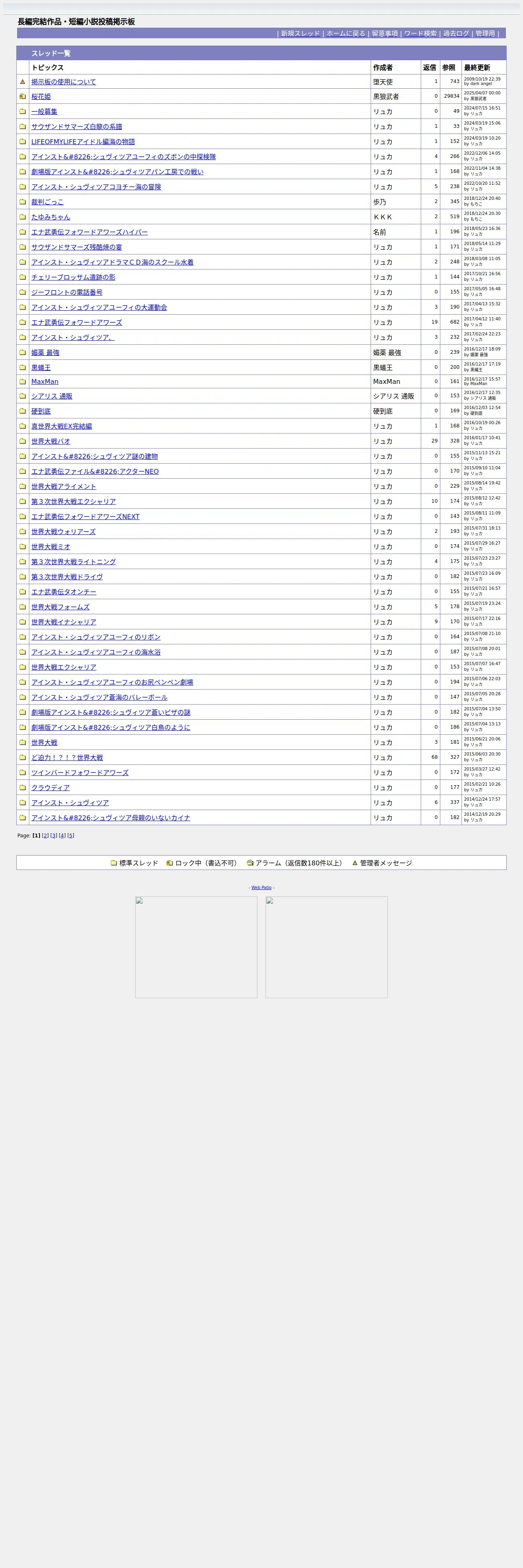
Task: Open thread 第３次世界大戦エクシャリア
Action: point(73,501)
